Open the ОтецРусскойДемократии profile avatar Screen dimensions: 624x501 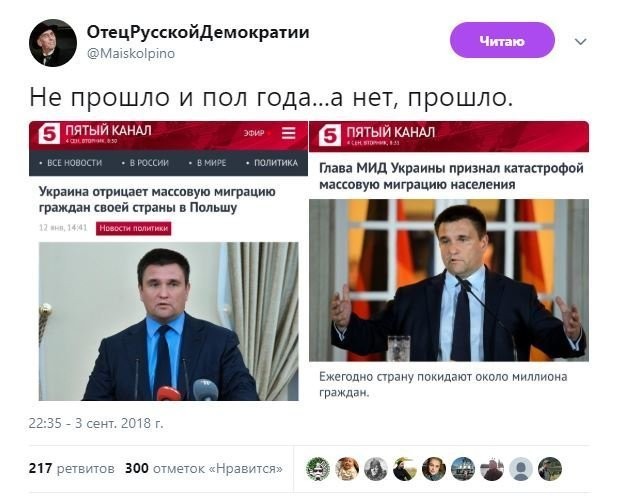point(53,43)
